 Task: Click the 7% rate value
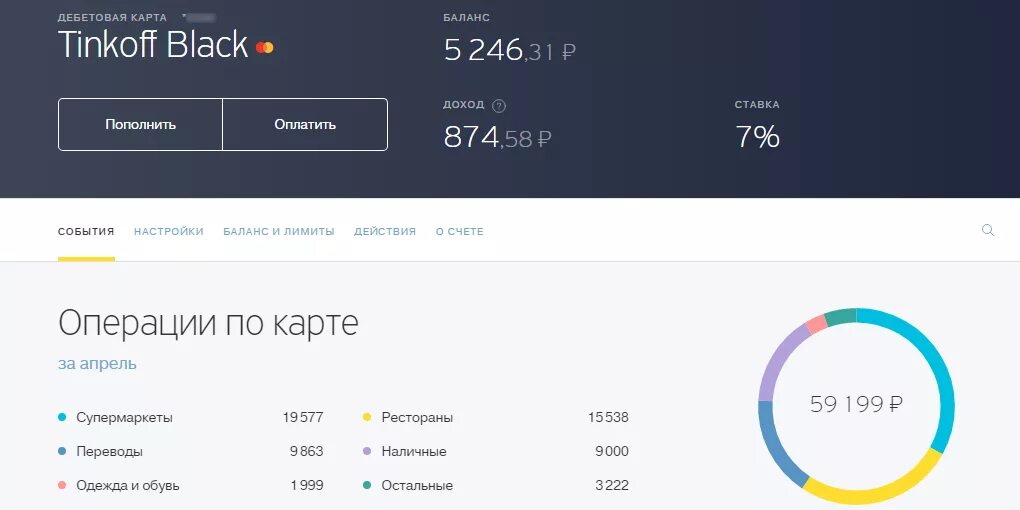(x=757, y=137)
